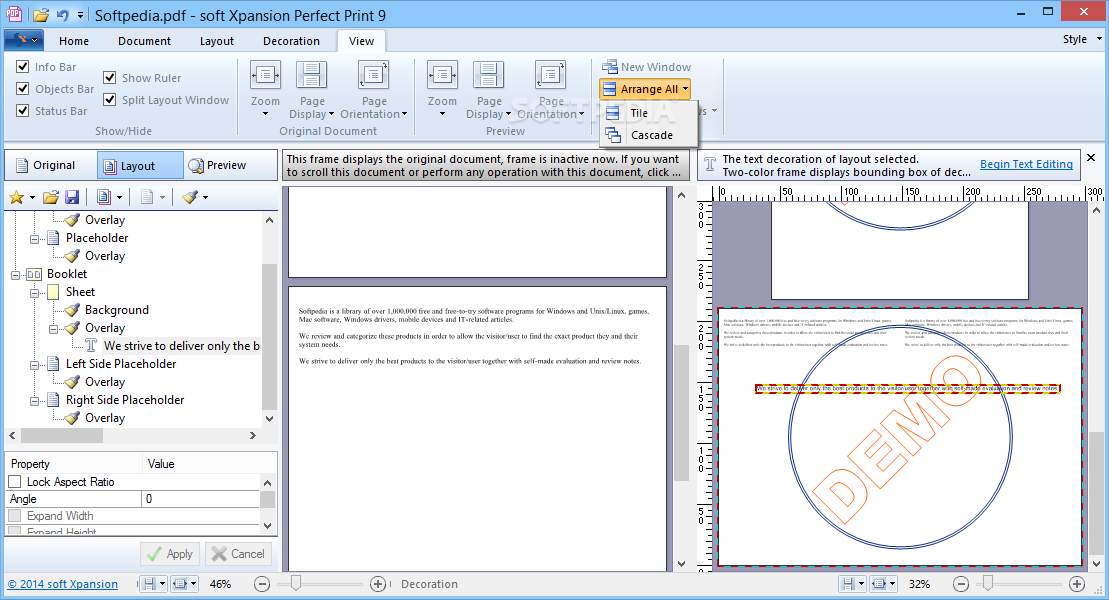Toggle Split Layout Window checkbox

pyautogui.click(x=110, y=100)
